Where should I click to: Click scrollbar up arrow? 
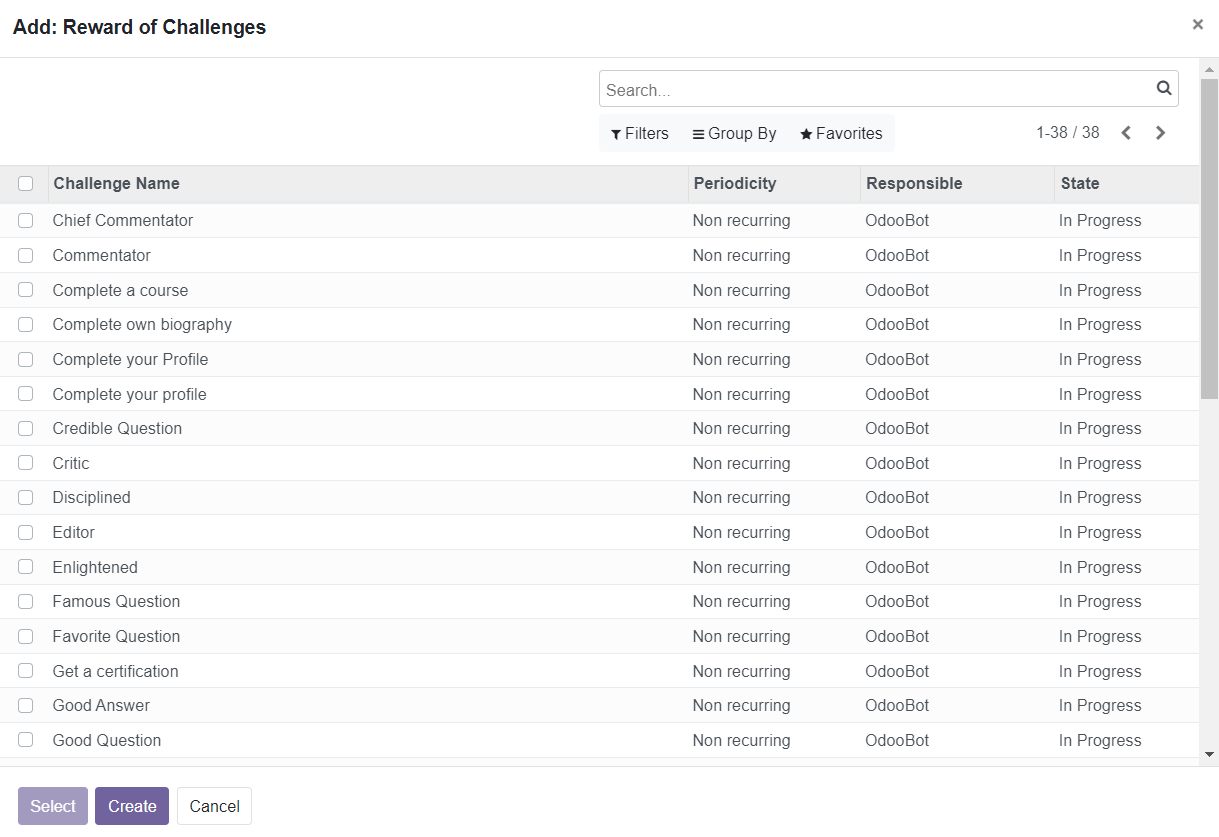pyautogui.click(x=1209, y=70)
